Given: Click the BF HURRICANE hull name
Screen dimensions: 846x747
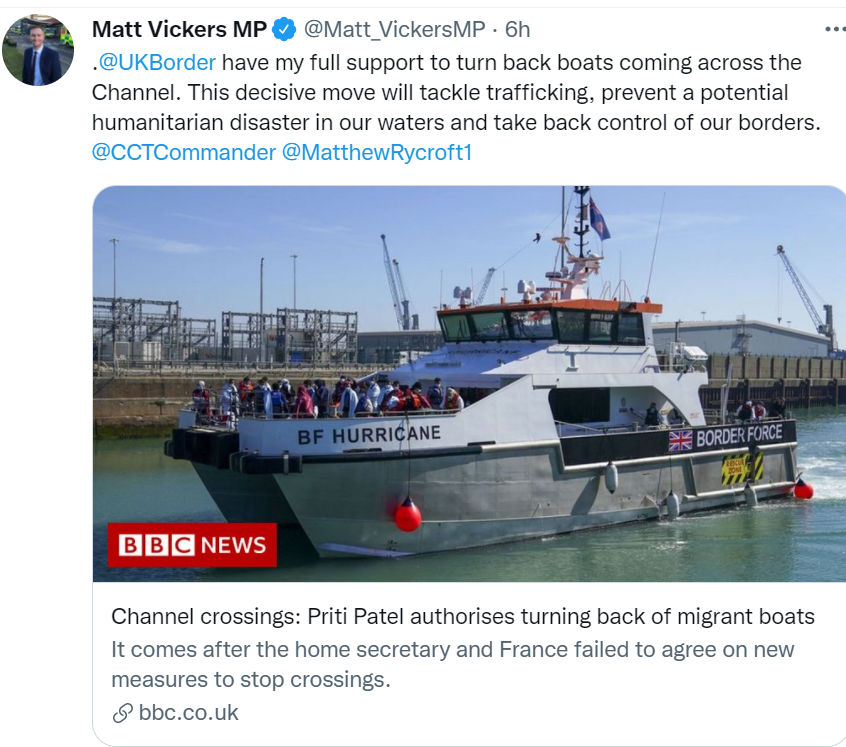Looking at the screenshot, I should pos(369,435).
